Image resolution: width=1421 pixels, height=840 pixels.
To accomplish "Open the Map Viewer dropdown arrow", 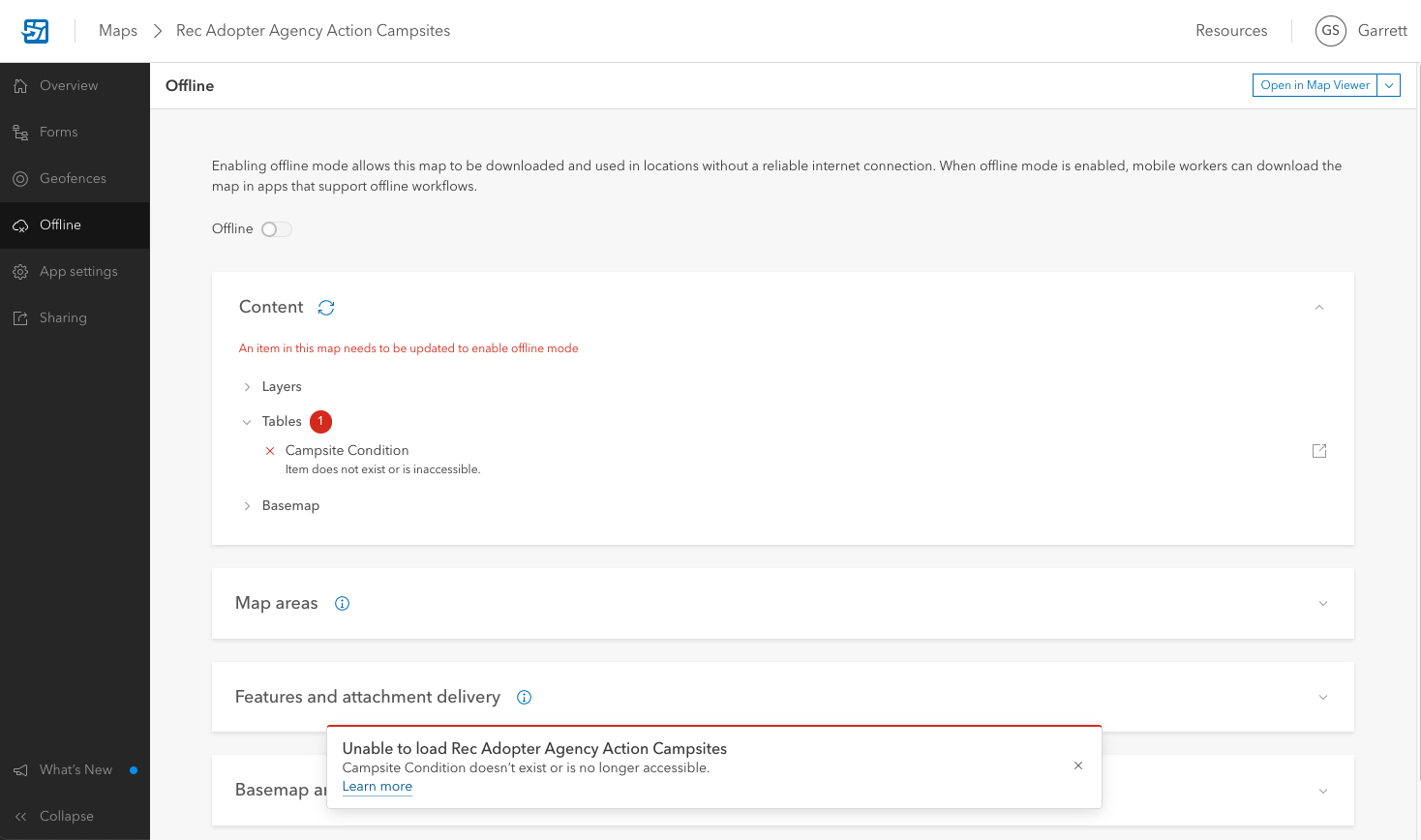I will pyautogui.click(x=1389, y=85).
